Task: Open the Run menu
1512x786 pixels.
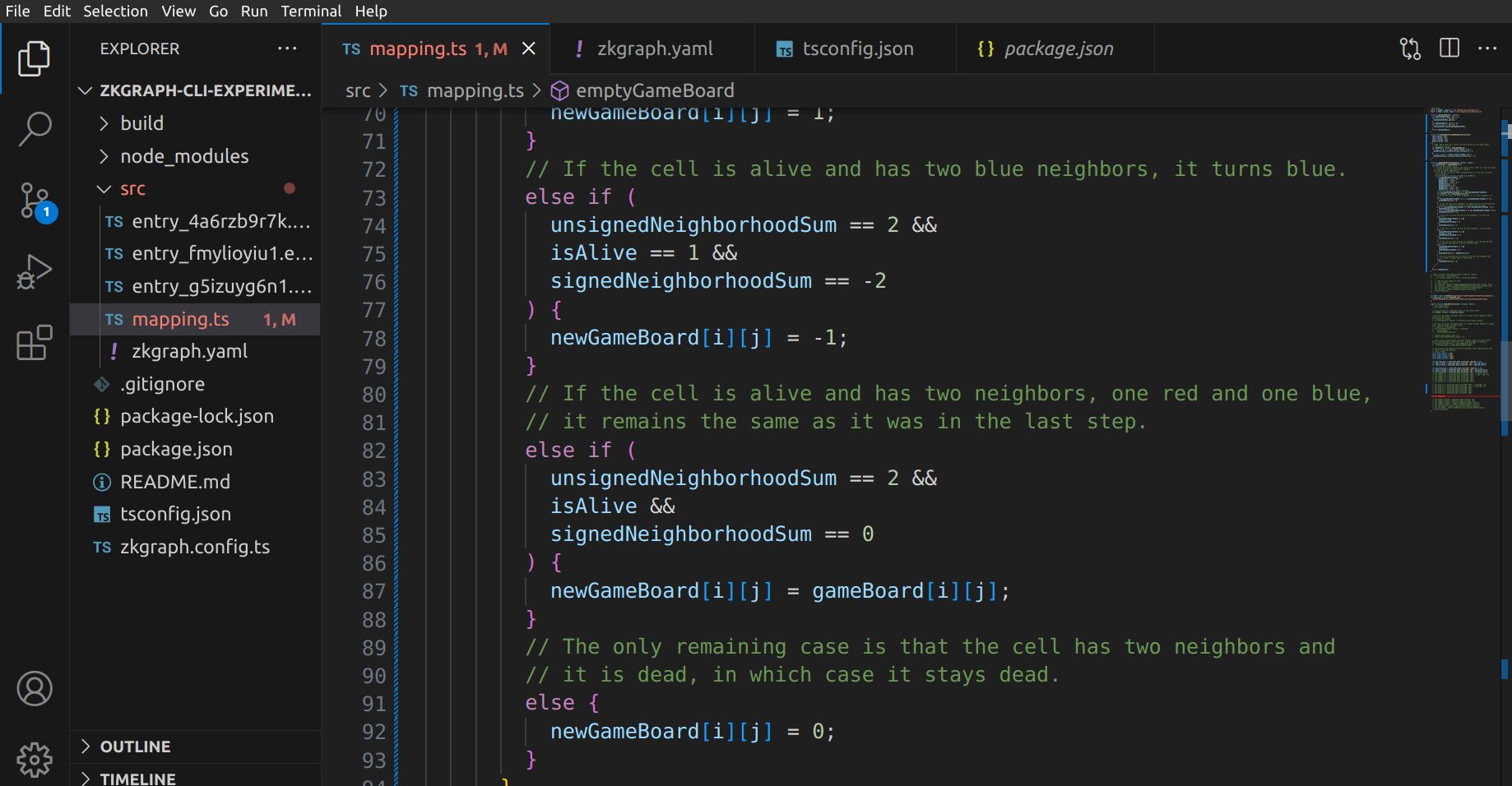Action: [254, 11]
